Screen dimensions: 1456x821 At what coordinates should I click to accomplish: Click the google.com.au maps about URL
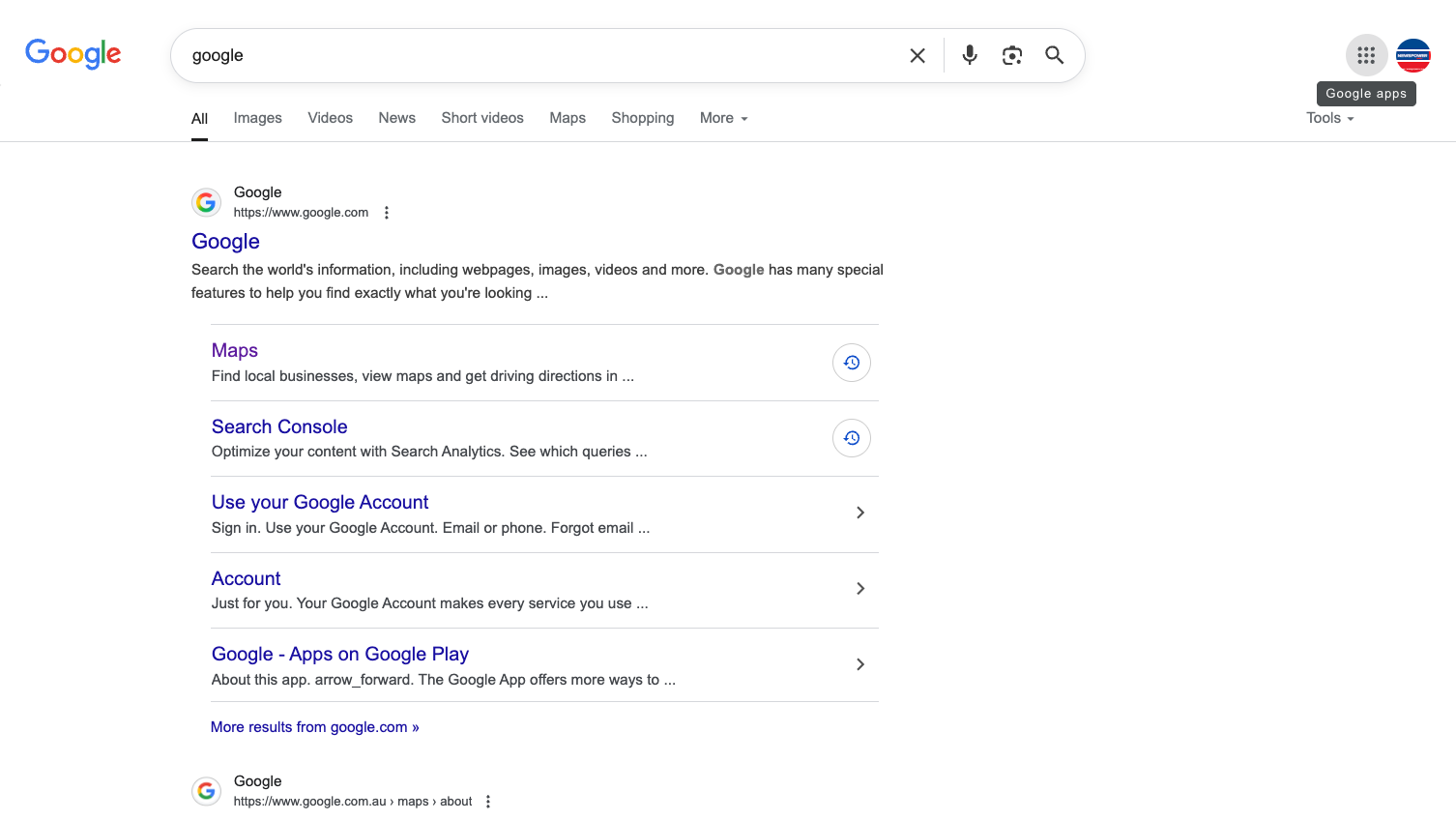(353, 802)
